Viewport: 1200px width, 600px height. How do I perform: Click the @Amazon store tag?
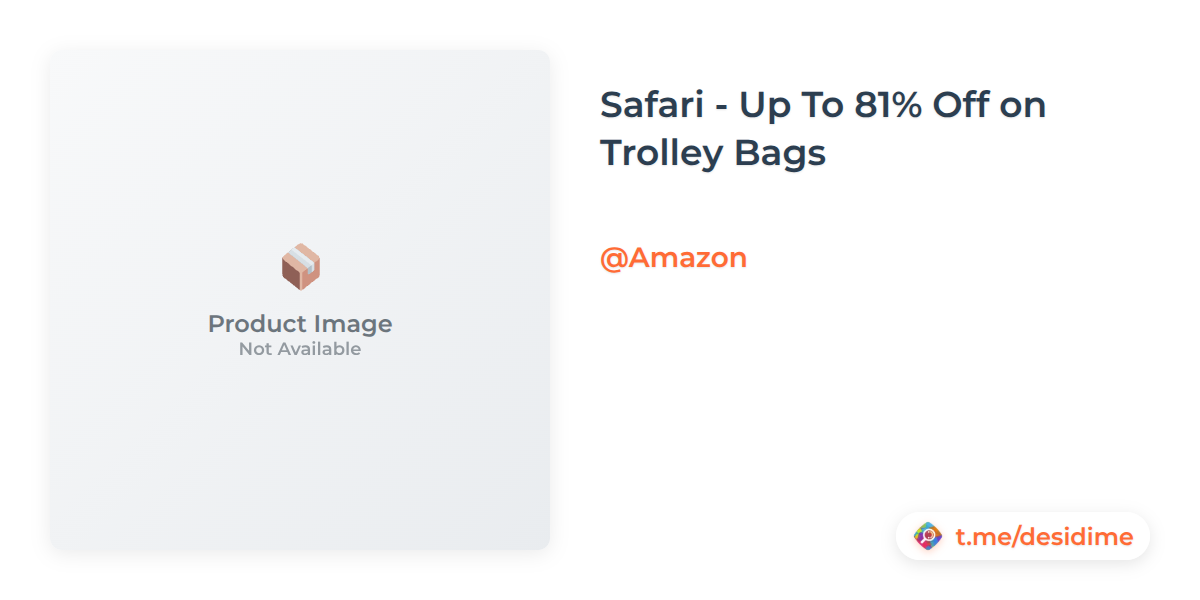[673, 258]
